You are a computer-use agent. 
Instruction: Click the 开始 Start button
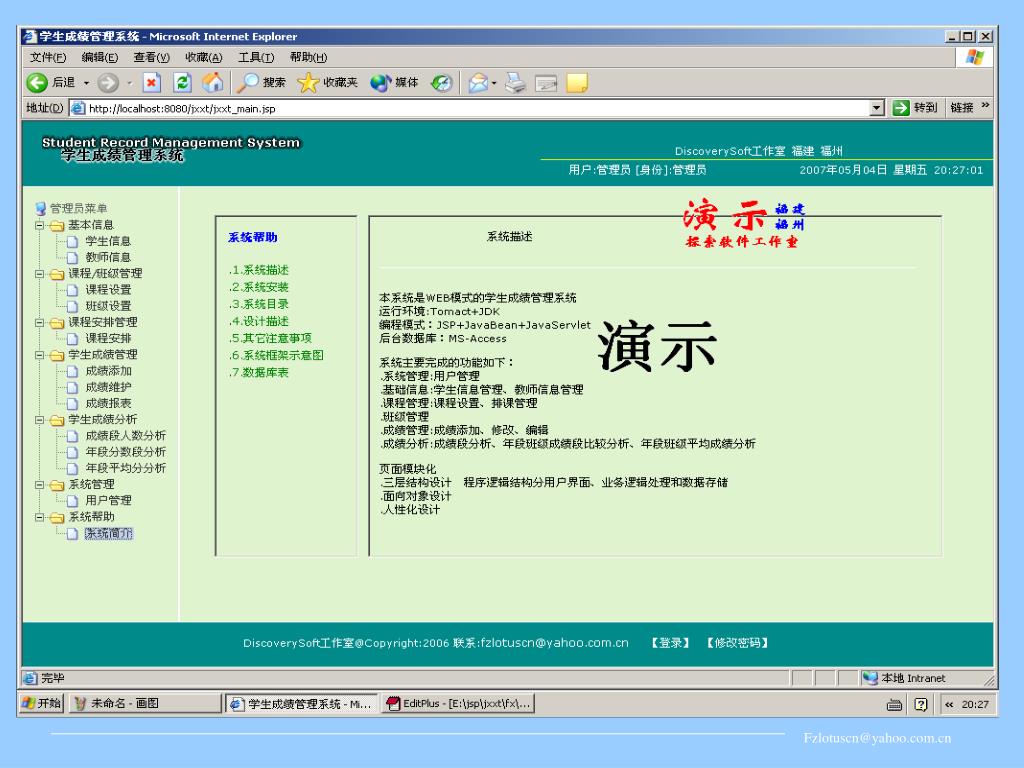tap(42, 703)
